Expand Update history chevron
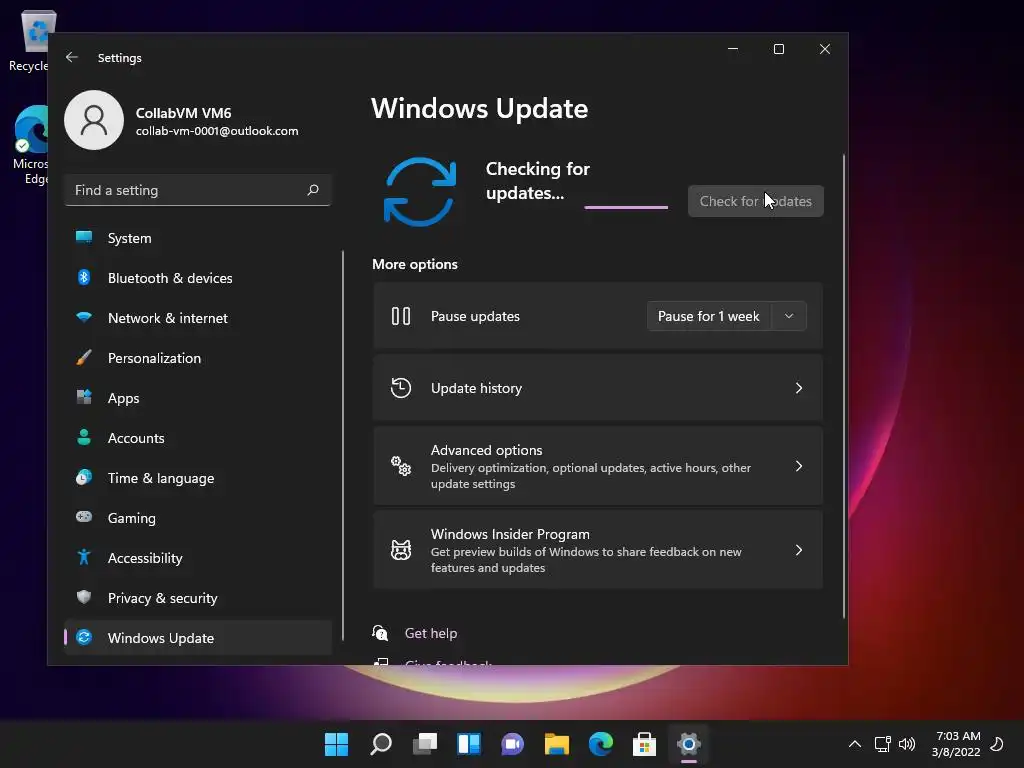The width and height of the screenshot is (1024, 768). pos(799,388)
